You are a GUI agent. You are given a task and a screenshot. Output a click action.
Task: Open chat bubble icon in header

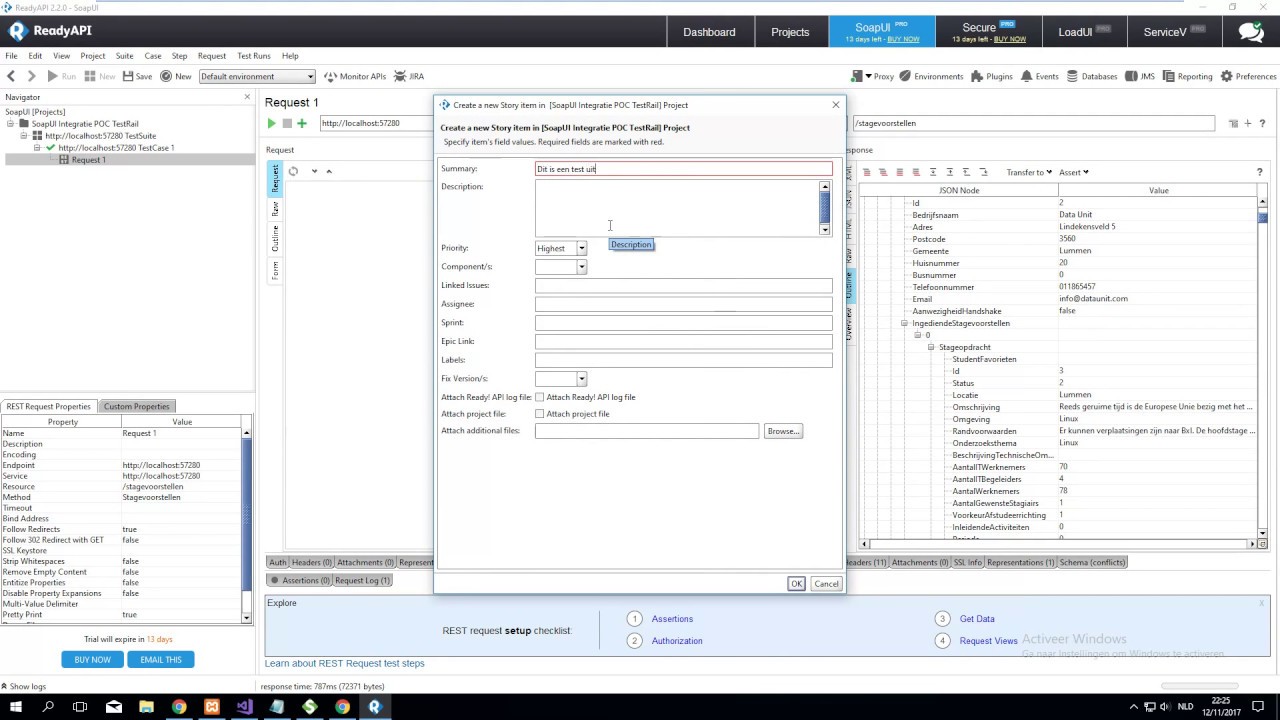coord(1251,32)
